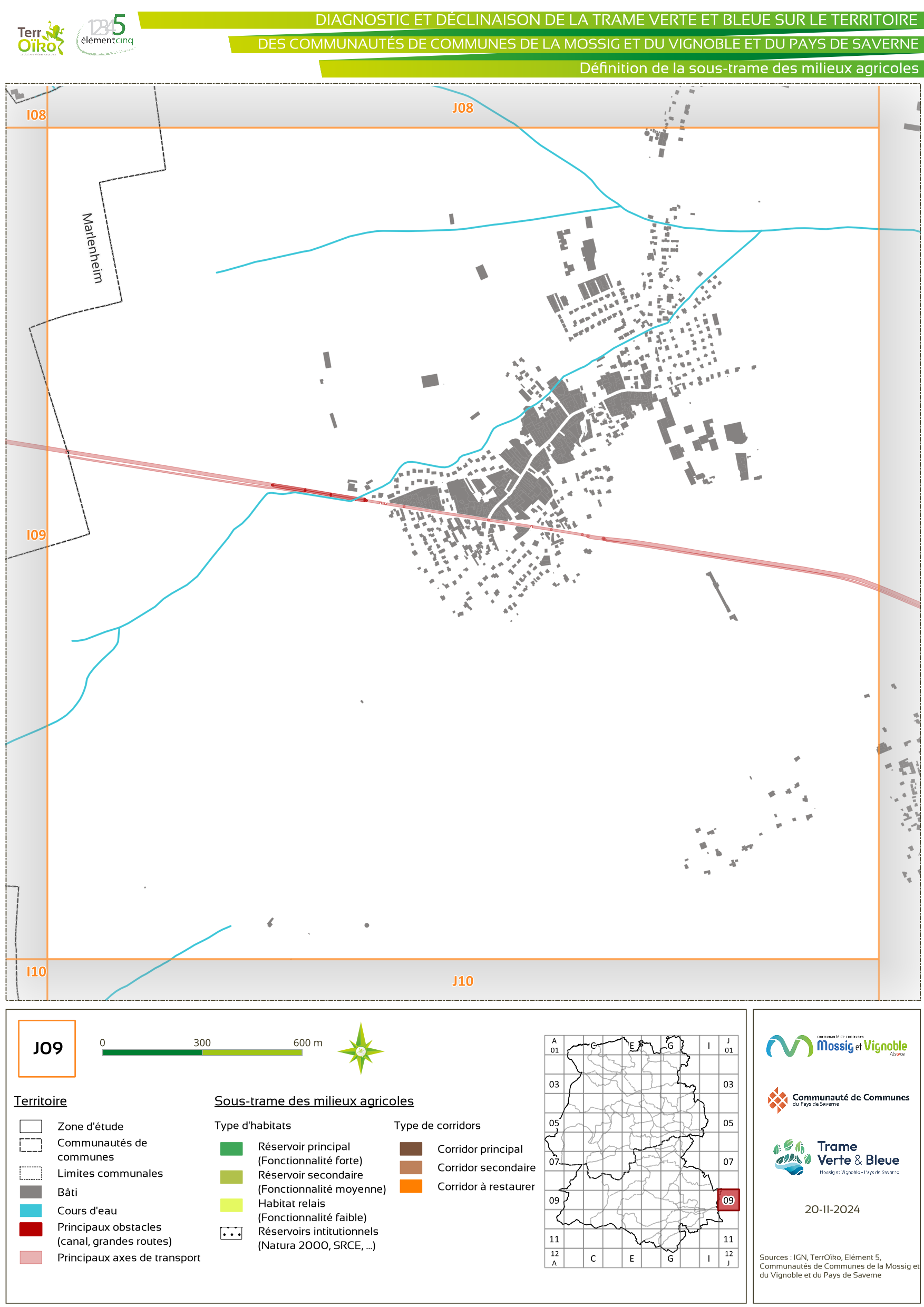The image size is (924, 1307).
Task: Click the J10 adjacent sheet label
Action: 462,981
